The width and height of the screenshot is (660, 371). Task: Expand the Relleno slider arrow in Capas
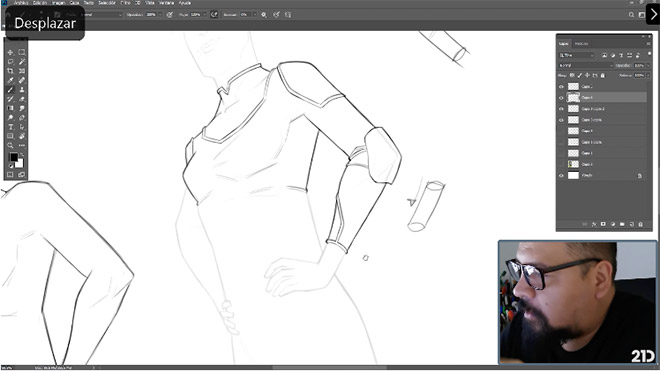tap(648, 75)
